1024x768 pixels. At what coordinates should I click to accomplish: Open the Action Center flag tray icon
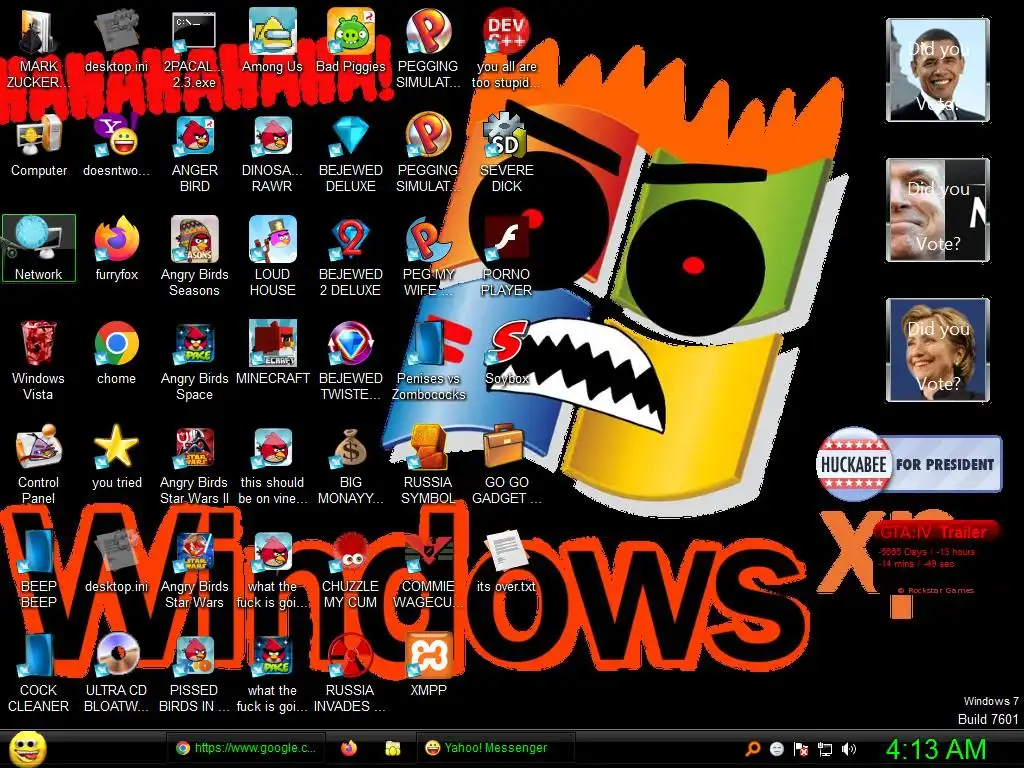click(x=801, y=749)
